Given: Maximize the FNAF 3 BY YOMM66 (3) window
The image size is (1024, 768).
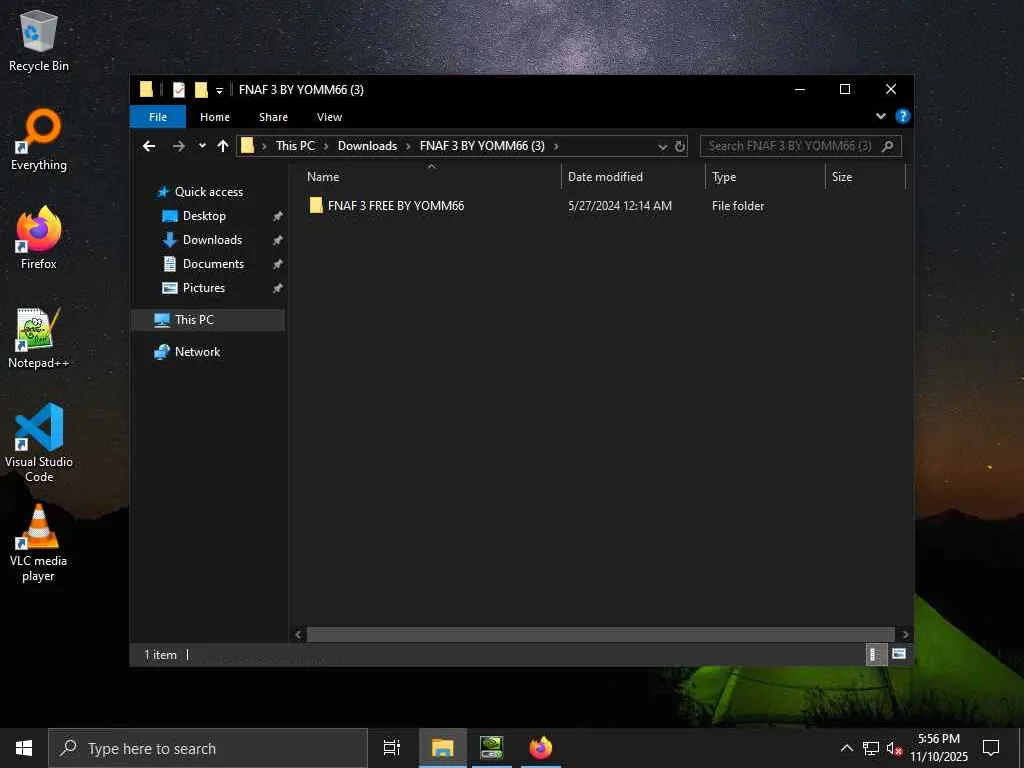Looking at the screenshot, I should pyautogui.click(x=844, y=89).
